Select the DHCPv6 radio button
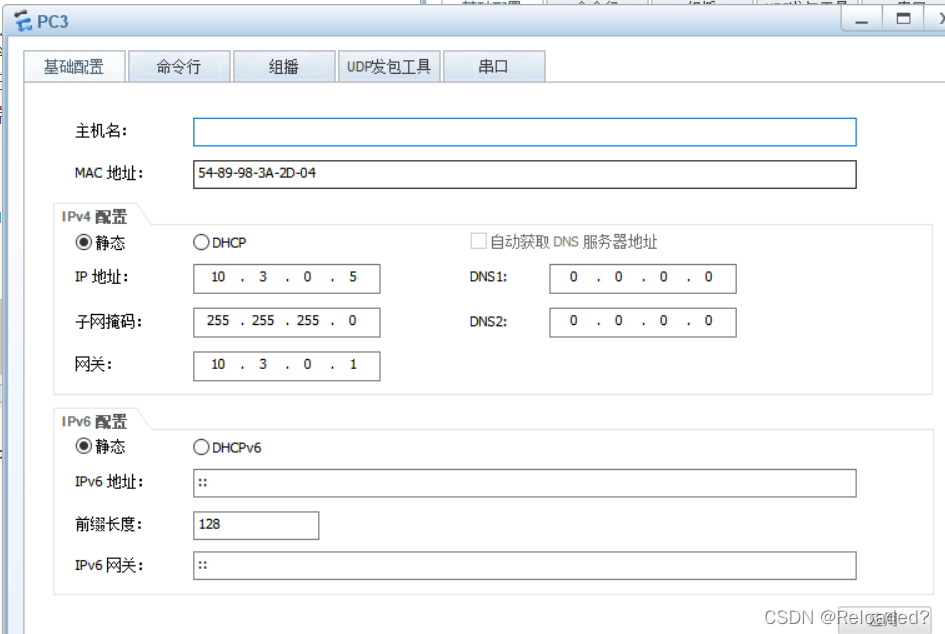Viewport: 945px width, 634px height. (201, 447)
